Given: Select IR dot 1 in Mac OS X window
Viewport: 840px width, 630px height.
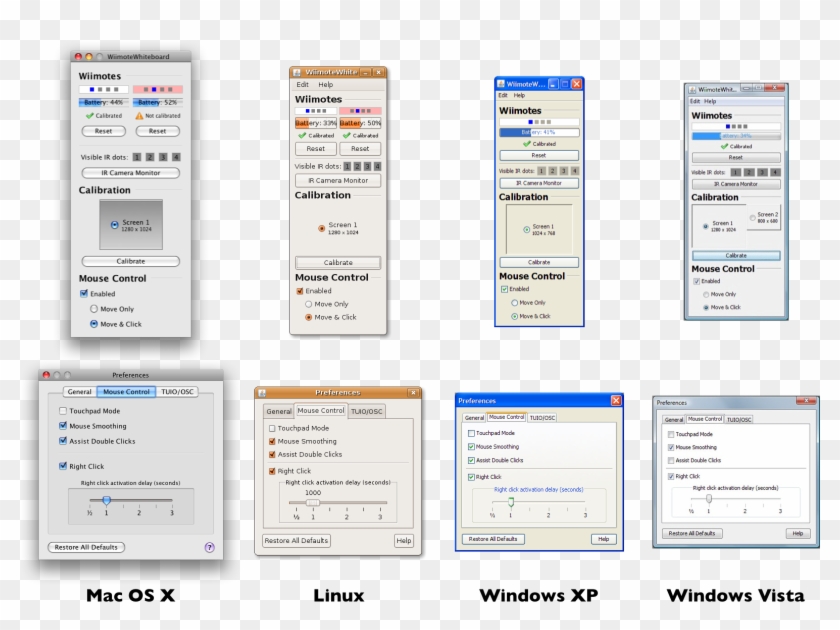Looking at the screenshot, I should click(137, 157).
